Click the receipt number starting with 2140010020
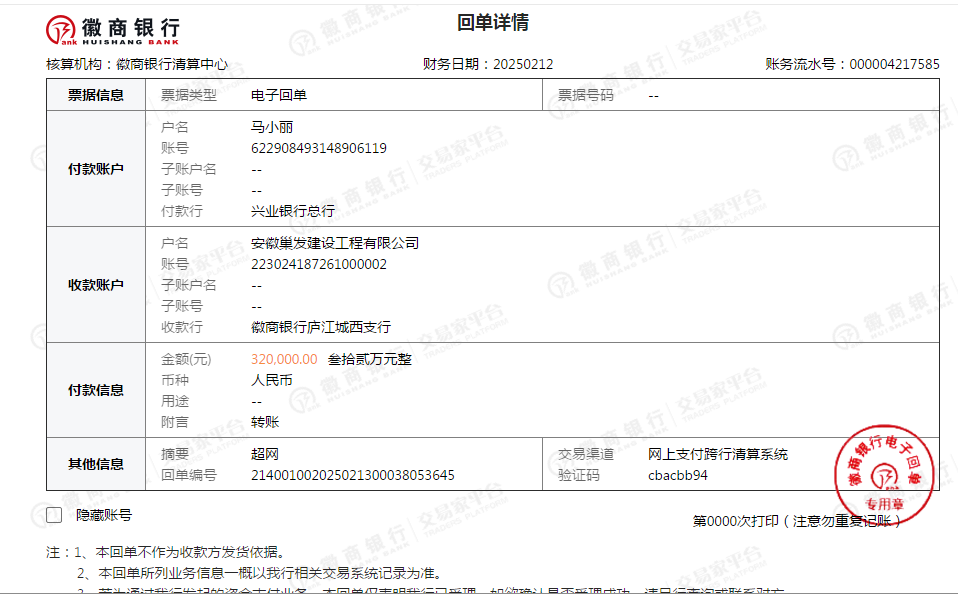958x595 pixels. point(352,475)
